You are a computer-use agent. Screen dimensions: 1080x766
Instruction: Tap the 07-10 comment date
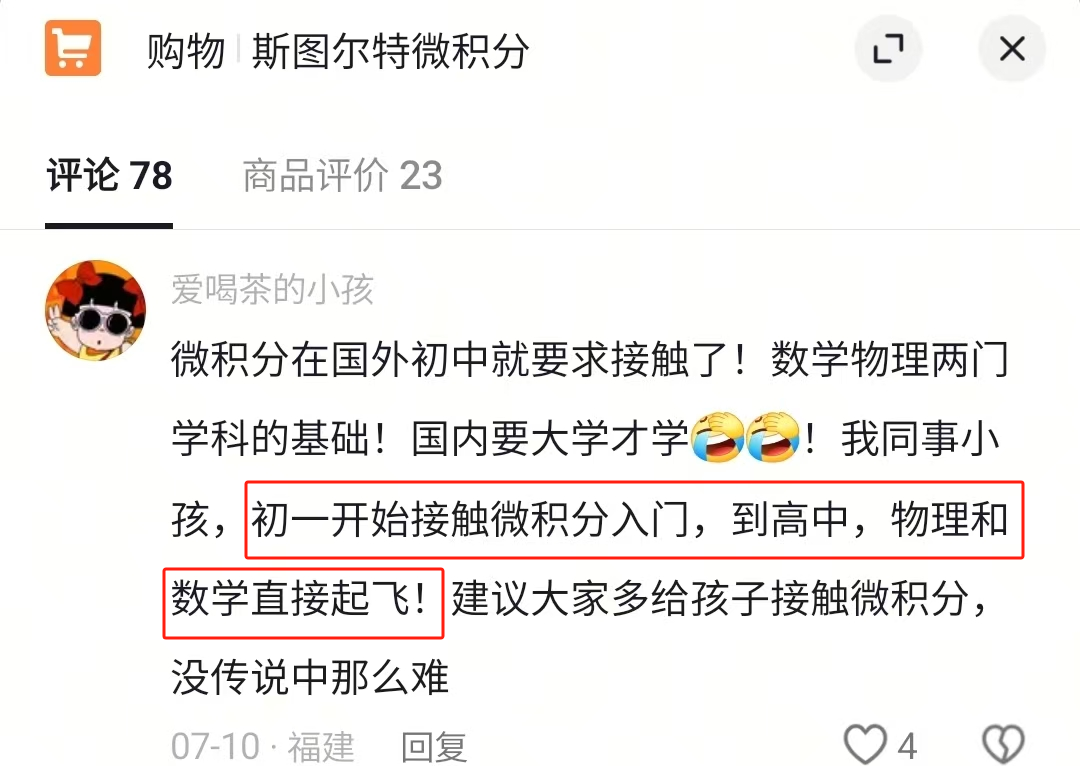(216, 747)
